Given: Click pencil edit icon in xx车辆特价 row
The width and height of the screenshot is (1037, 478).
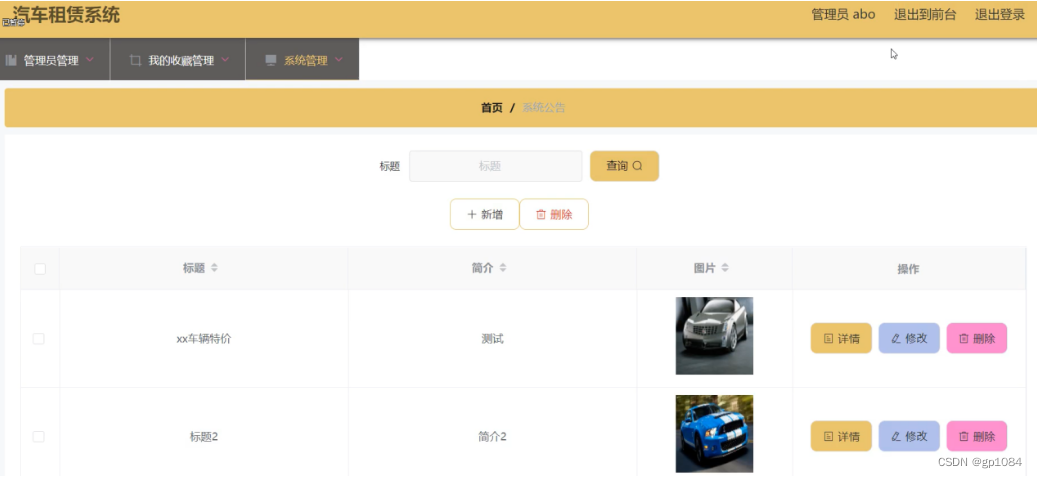Looking at the screenshot, I should [896, 339].
